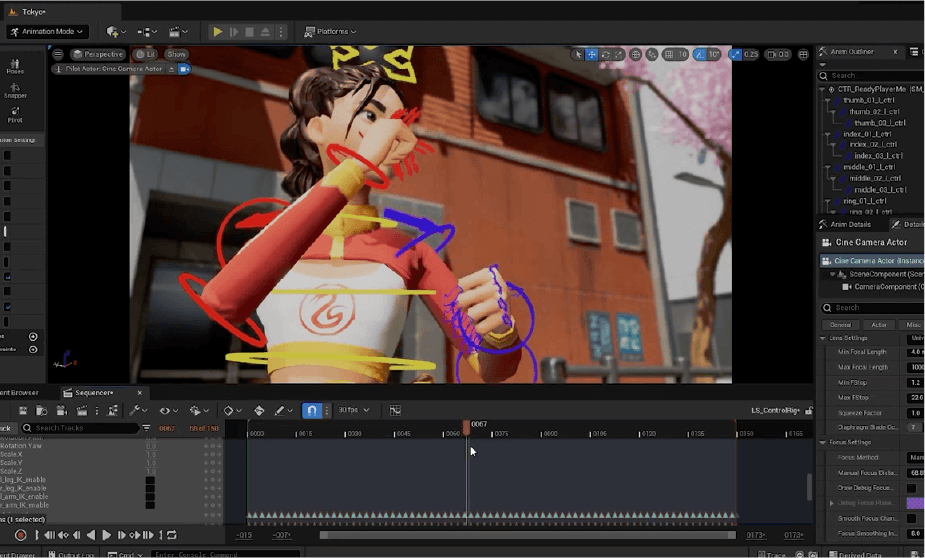Activate the Rotate gizmo tool
925x558 pixels.
tap(605, 54)
